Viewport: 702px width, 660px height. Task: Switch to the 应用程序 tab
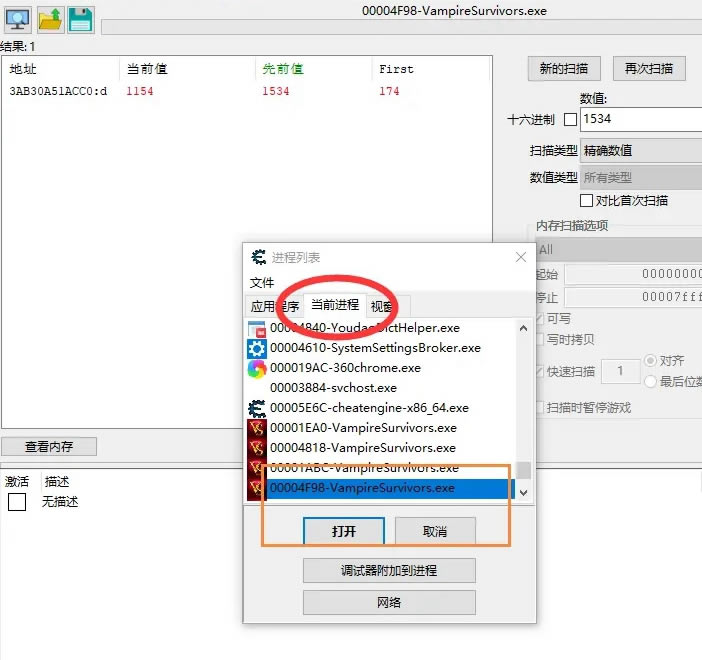[274, 306]
